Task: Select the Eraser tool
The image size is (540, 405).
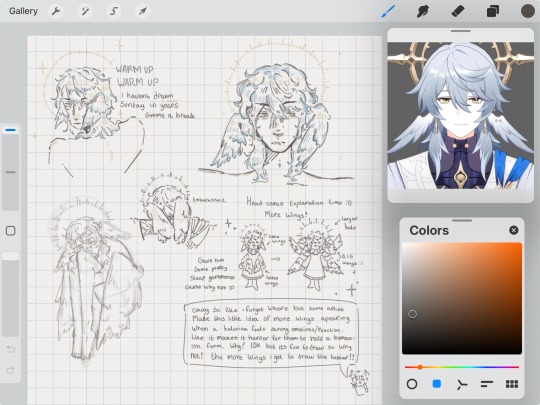Action: 458,11
